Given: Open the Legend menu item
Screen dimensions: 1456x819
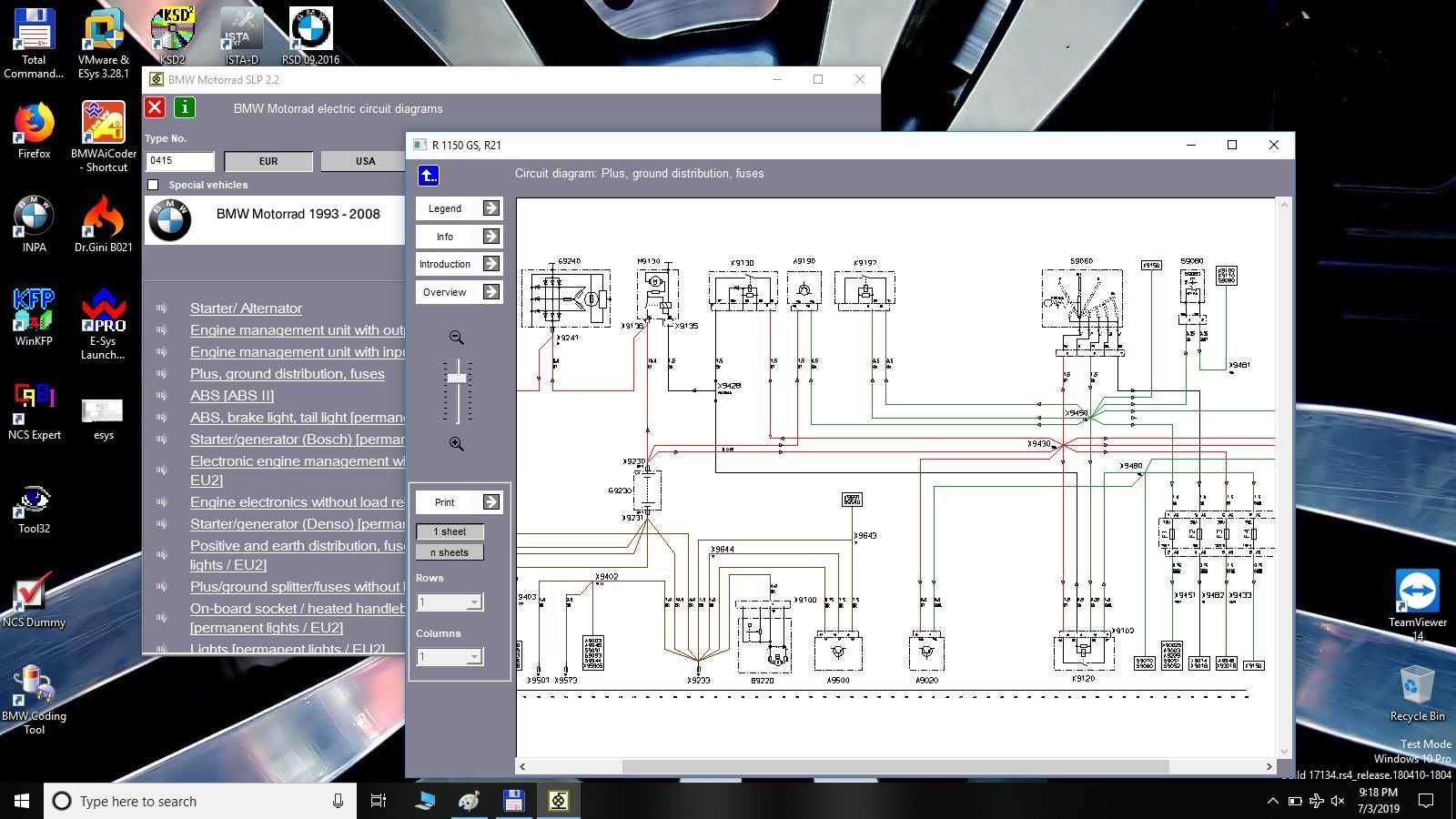Looking at the screenshot, I should coord(445,208).
